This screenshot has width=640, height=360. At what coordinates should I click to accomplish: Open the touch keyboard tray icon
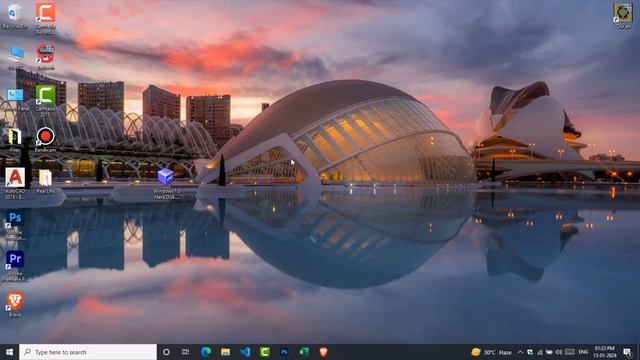570,352
